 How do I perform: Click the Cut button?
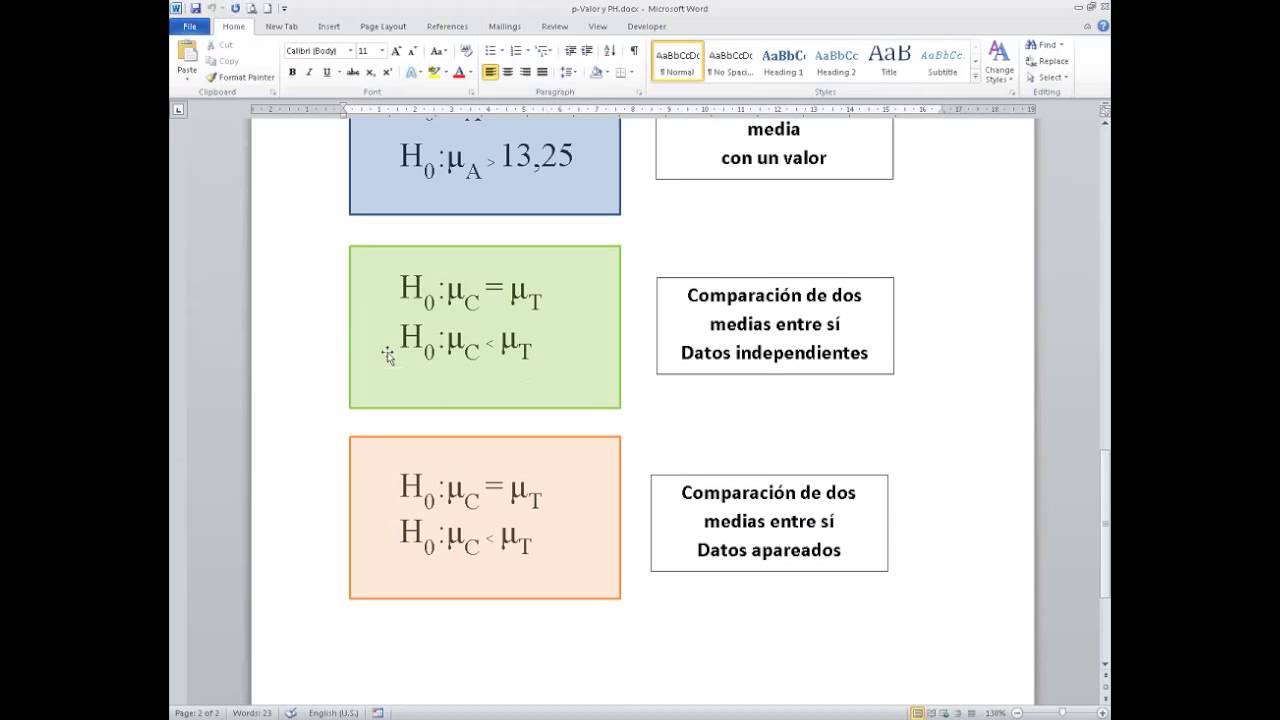(220, 45)
